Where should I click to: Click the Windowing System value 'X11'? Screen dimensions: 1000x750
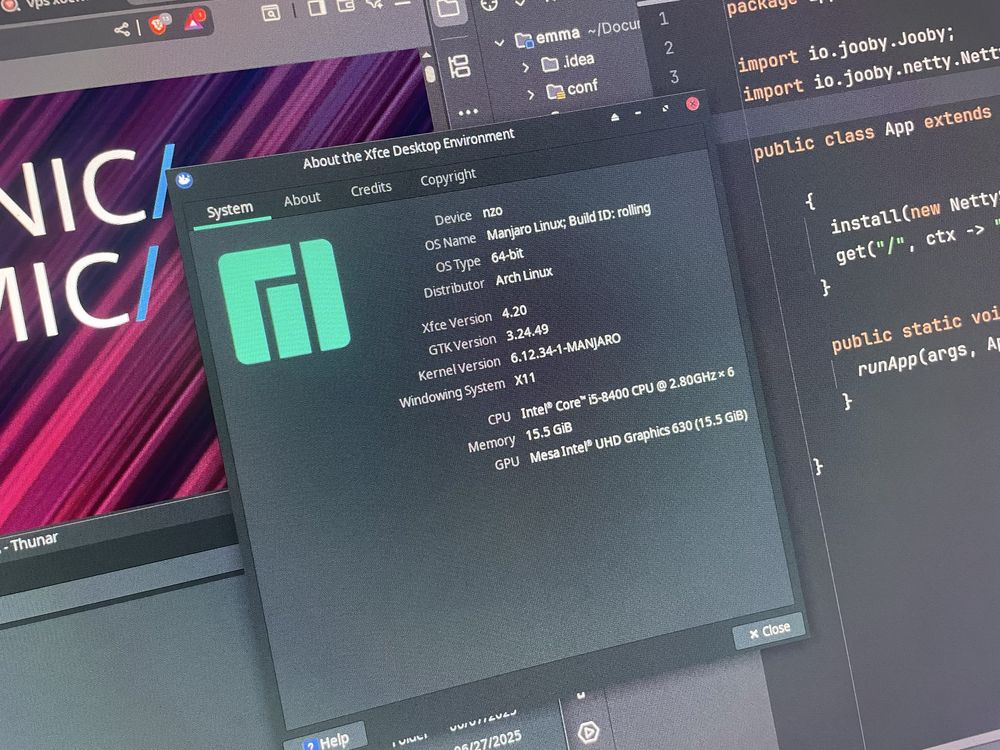[525, 379]
